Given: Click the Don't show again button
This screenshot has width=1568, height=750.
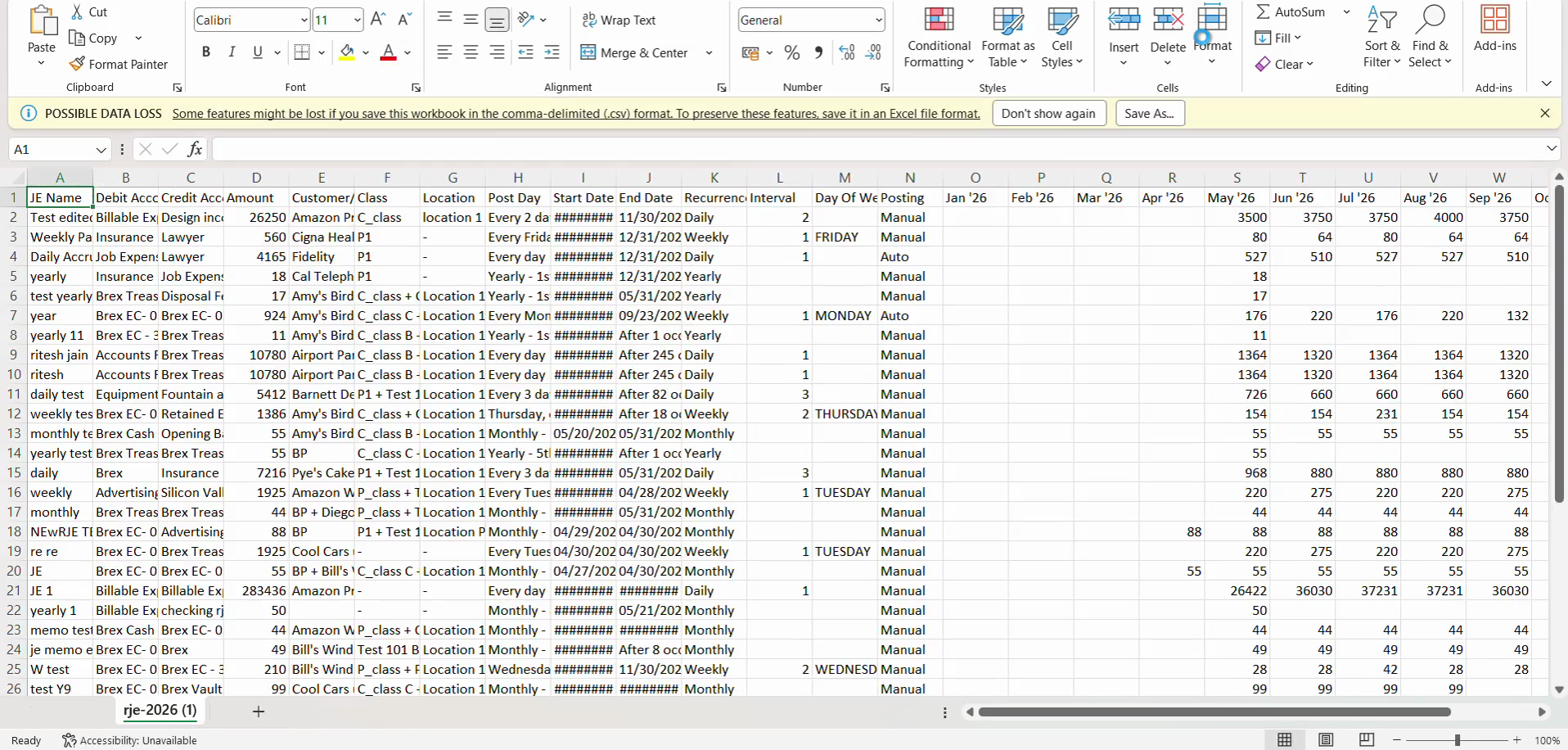Looking at the screenshot, I should [1048, 113].
